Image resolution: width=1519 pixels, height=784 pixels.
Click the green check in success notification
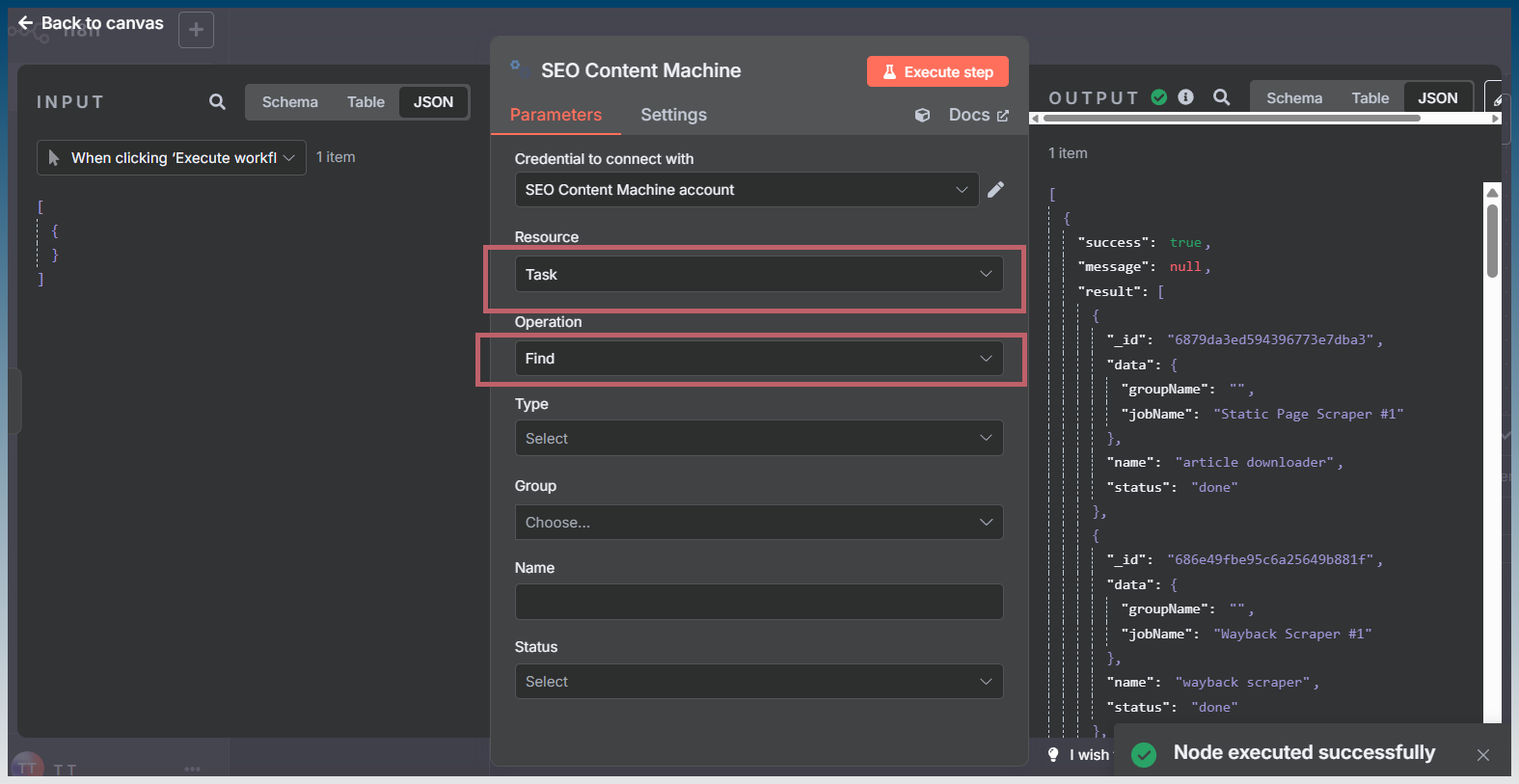click(1144, 755)
